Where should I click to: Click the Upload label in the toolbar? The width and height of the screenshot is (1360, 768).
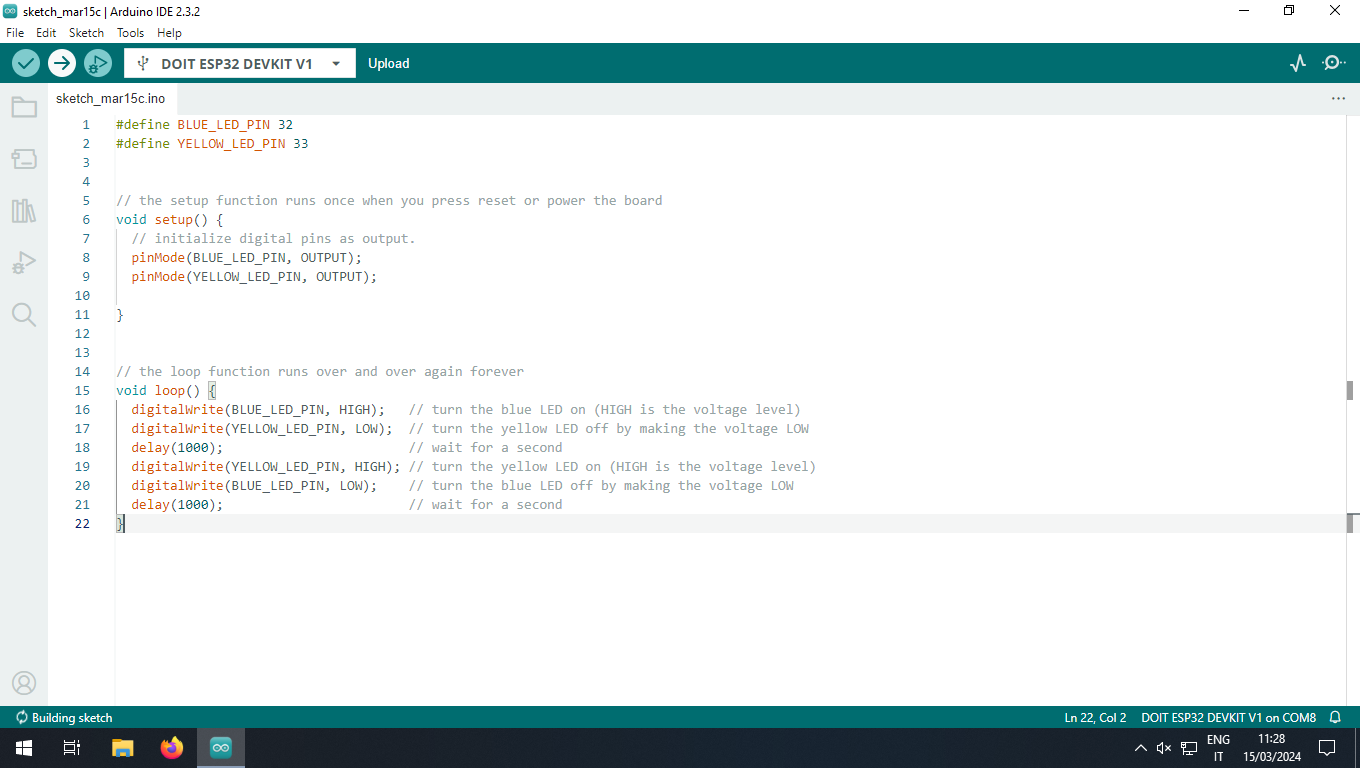click(x=388, y=63)
